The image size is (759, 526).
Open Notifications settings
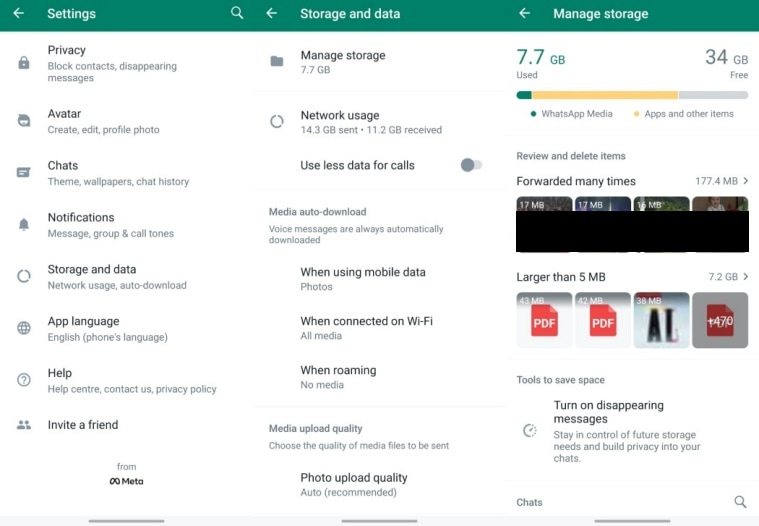tap(126, 225)
